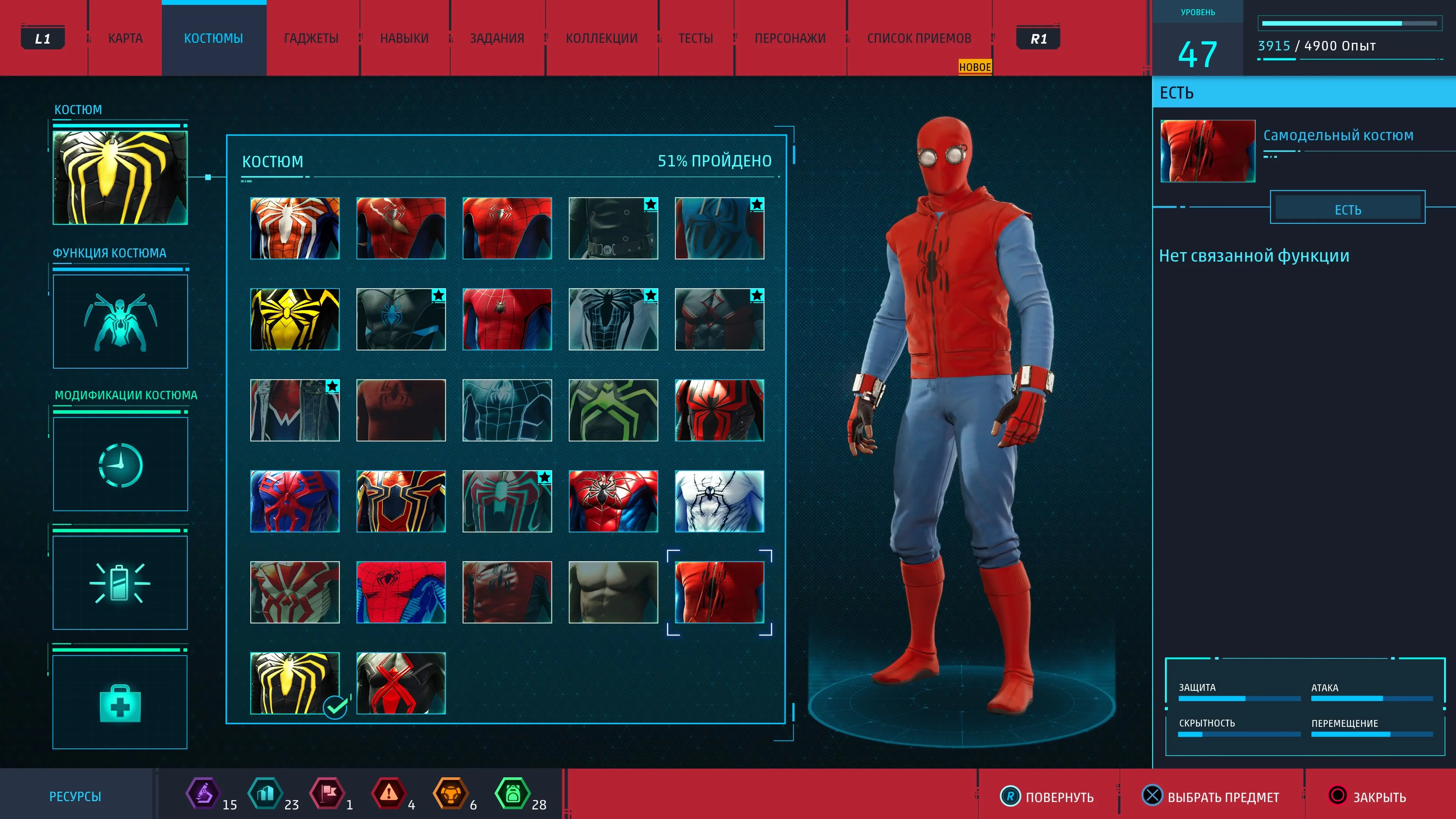Click the red crime token warning icon
Image resolution: width=1456 pixels, height=819 pixels.
pos(389,794)
